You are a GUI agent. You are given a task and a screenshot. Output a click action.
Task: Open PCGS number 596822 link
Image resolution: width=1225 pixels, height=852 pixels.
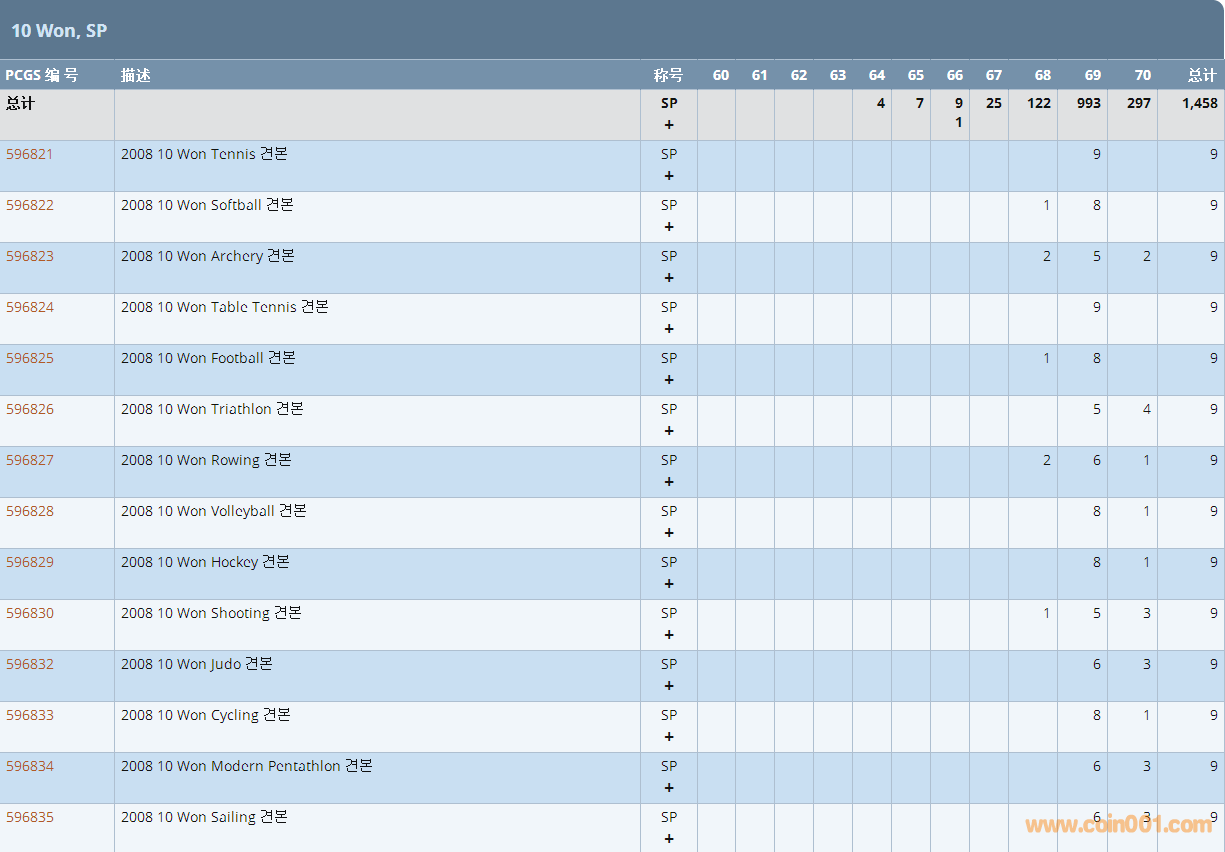coord(30,205)
